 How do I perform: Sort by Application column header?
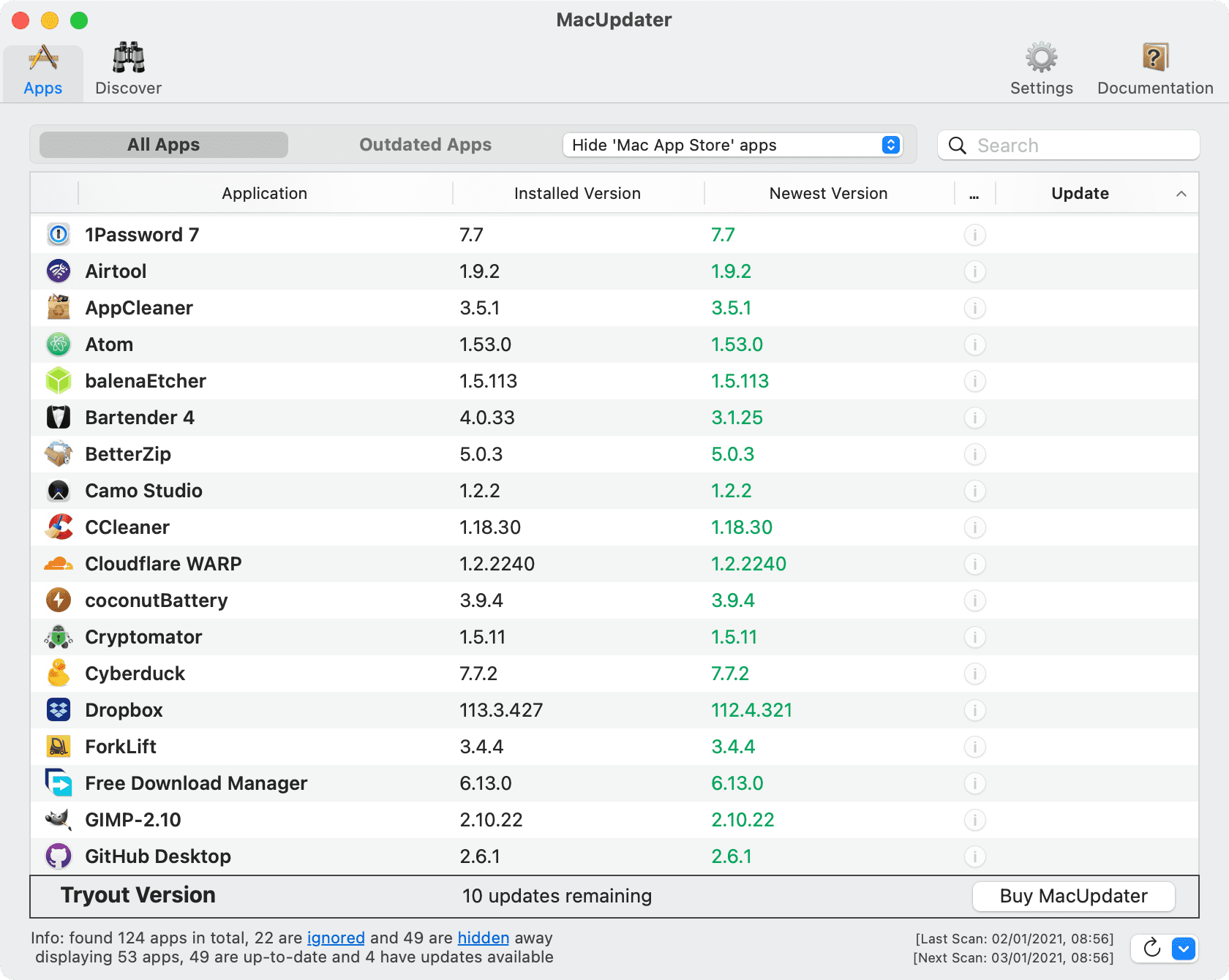(x=265, y=193)
